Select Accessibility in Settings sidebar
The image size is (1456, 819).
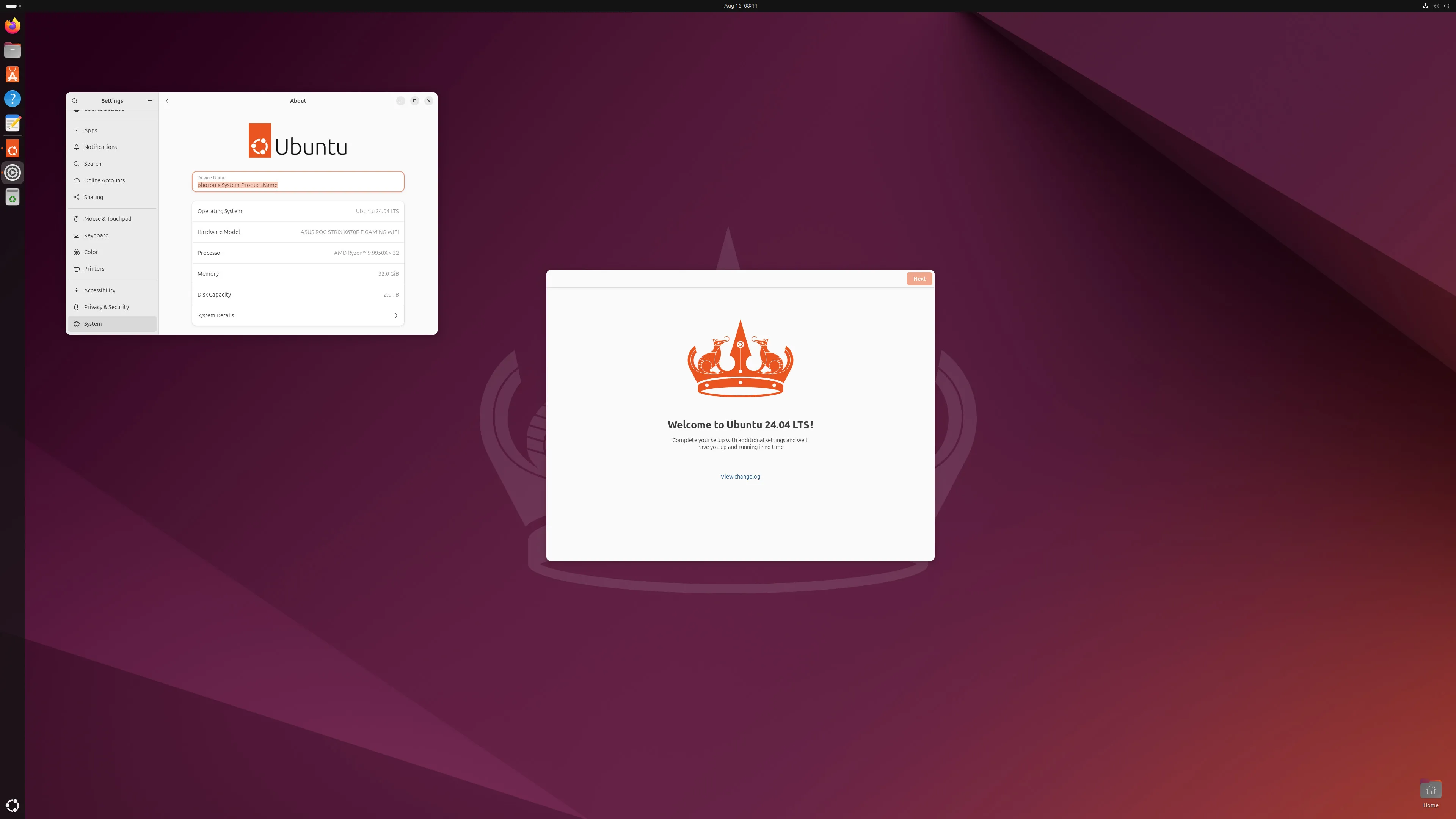(x=99, y=290)
